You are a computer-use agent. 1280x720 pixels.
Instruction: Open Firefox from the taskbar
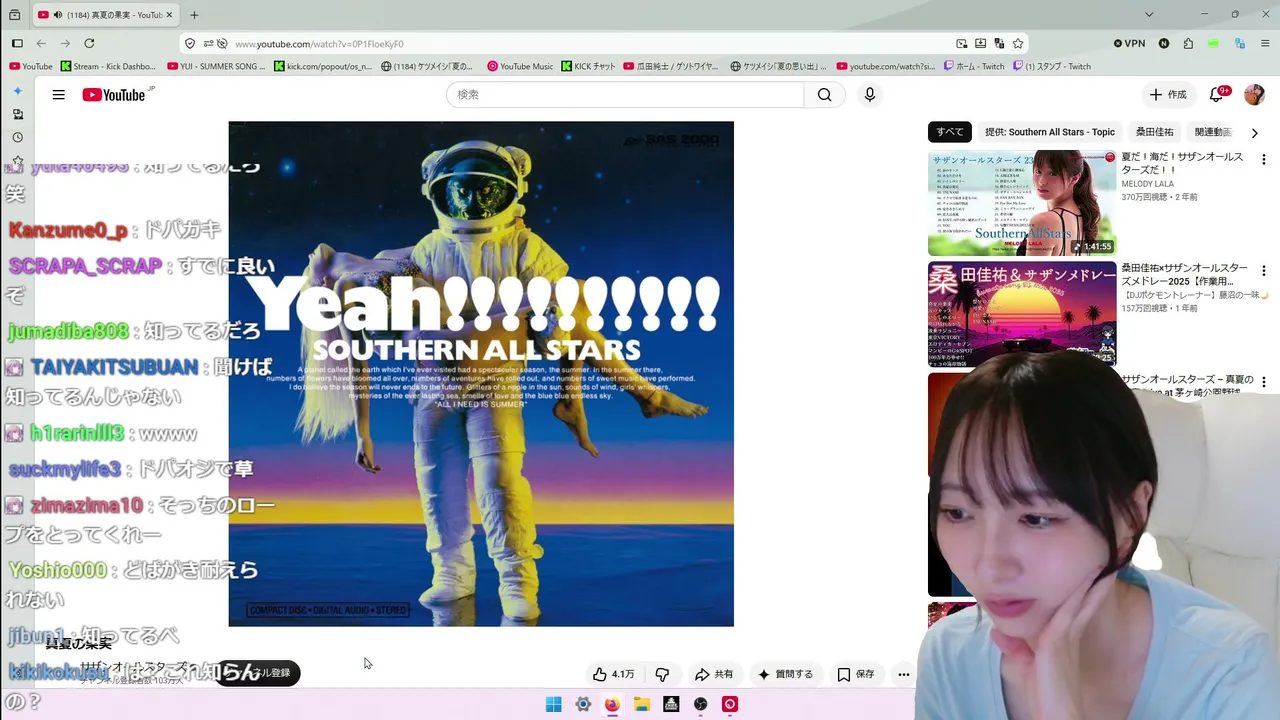pos(612,704)
